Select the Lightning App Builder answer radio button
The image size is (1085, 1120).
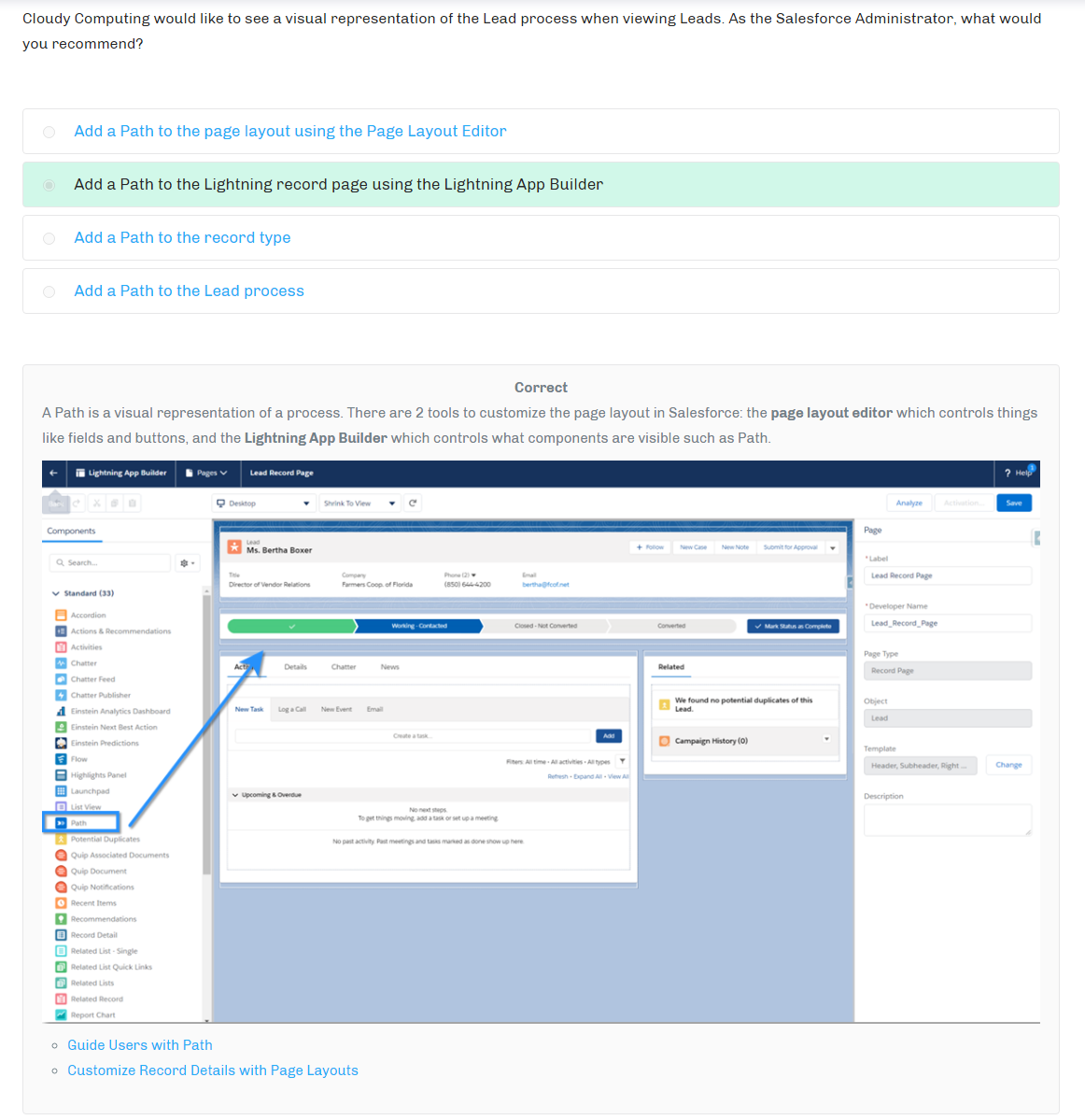tap(49, 186)
